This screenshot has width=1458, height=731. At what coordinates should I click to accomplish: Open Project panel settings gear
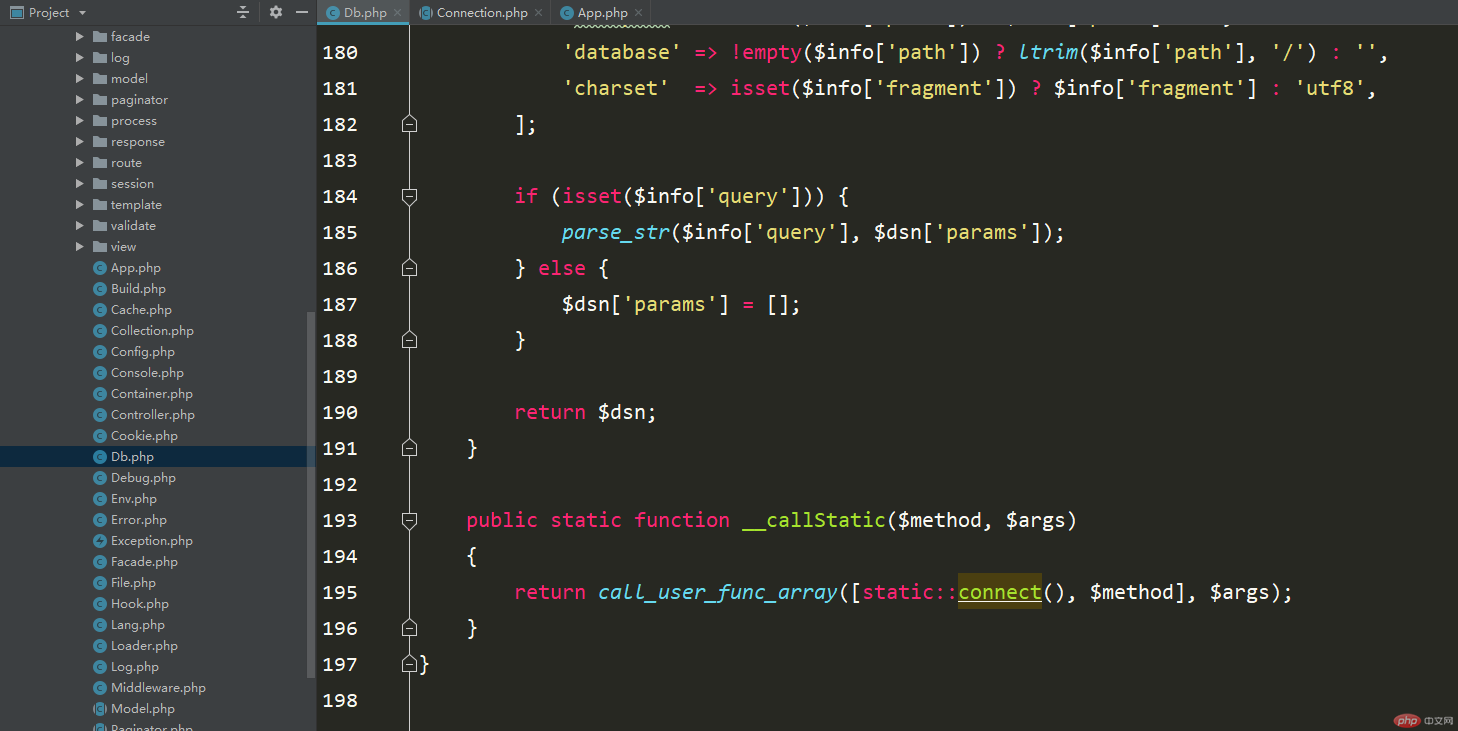pos(276,12)
